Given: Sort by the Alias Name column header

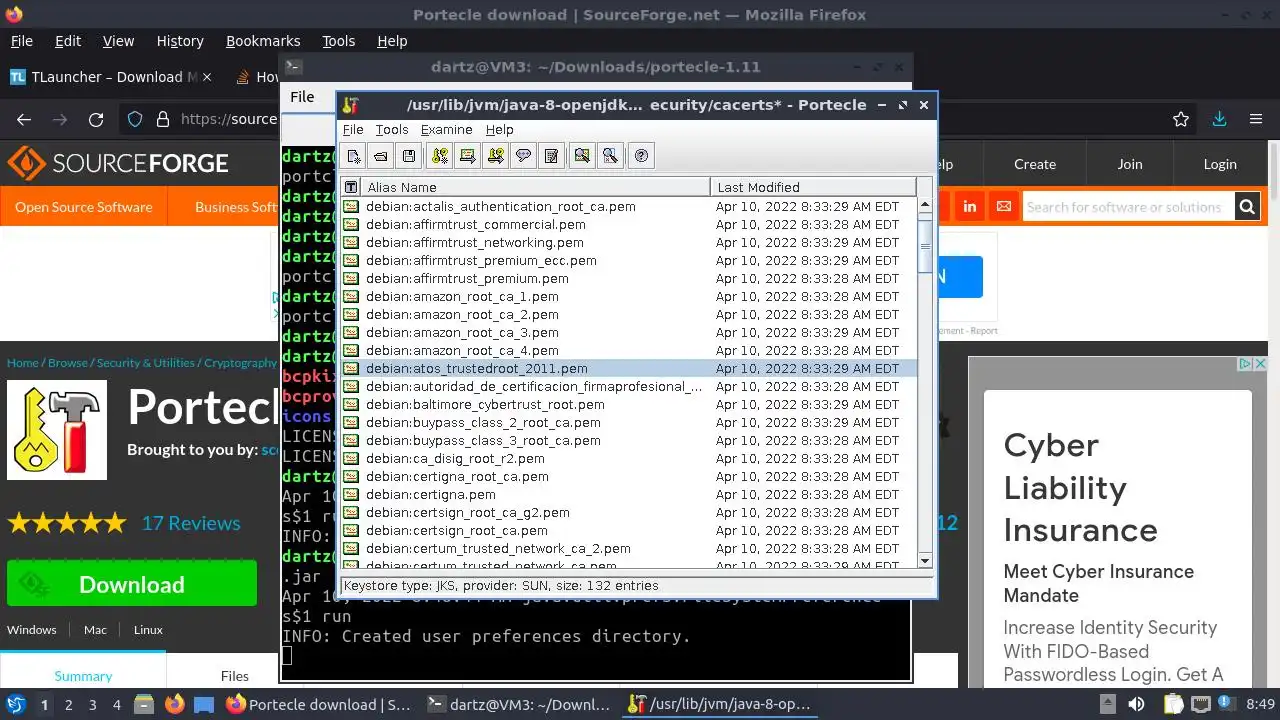Looking at the screenshot, I should [x=535, y=187].
